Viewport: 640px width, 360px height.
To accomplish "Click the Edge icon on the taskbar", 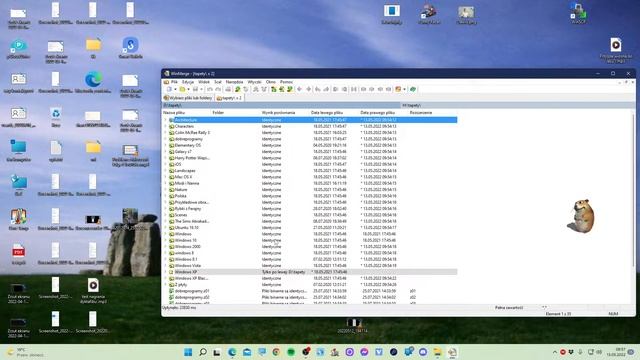I will (232, 352).
